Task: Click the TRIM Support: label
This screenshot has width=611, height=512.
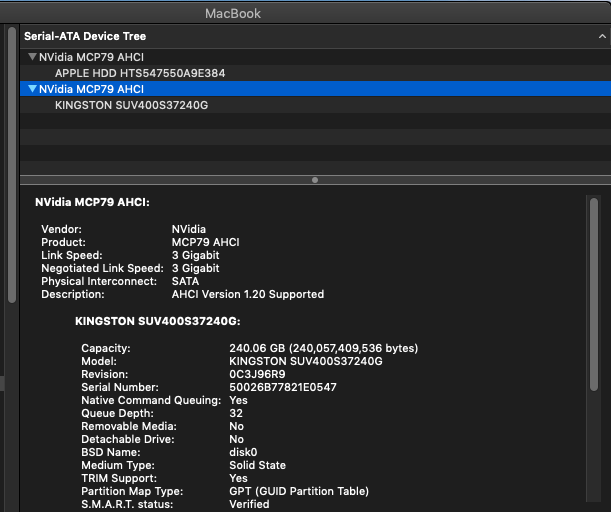Action: [119, 478]
